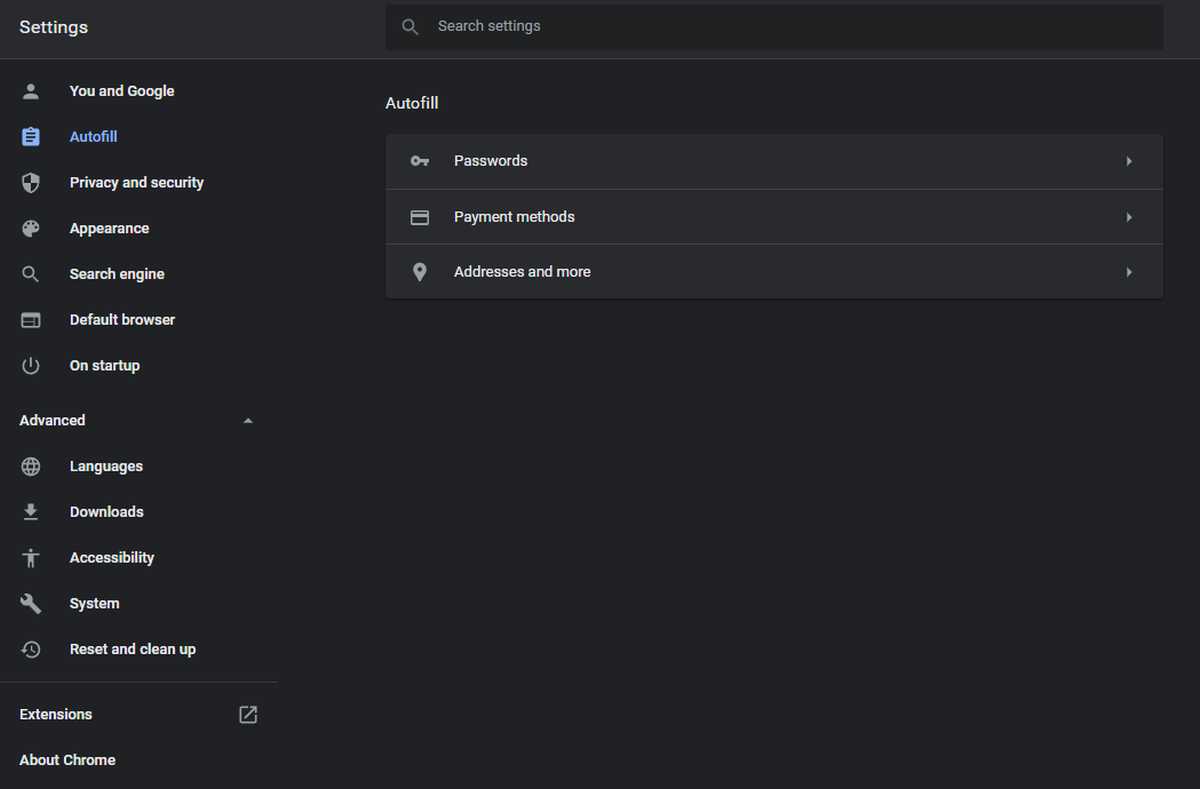
Task: Open Extensions in a new tab
Action: click(x=247, y=714)
